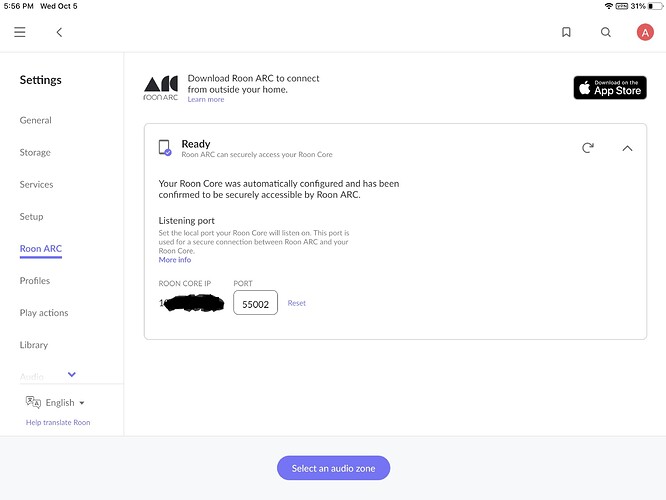Click the PORT label
Screen dimensions: 666x500
click(x=243, y=283)
